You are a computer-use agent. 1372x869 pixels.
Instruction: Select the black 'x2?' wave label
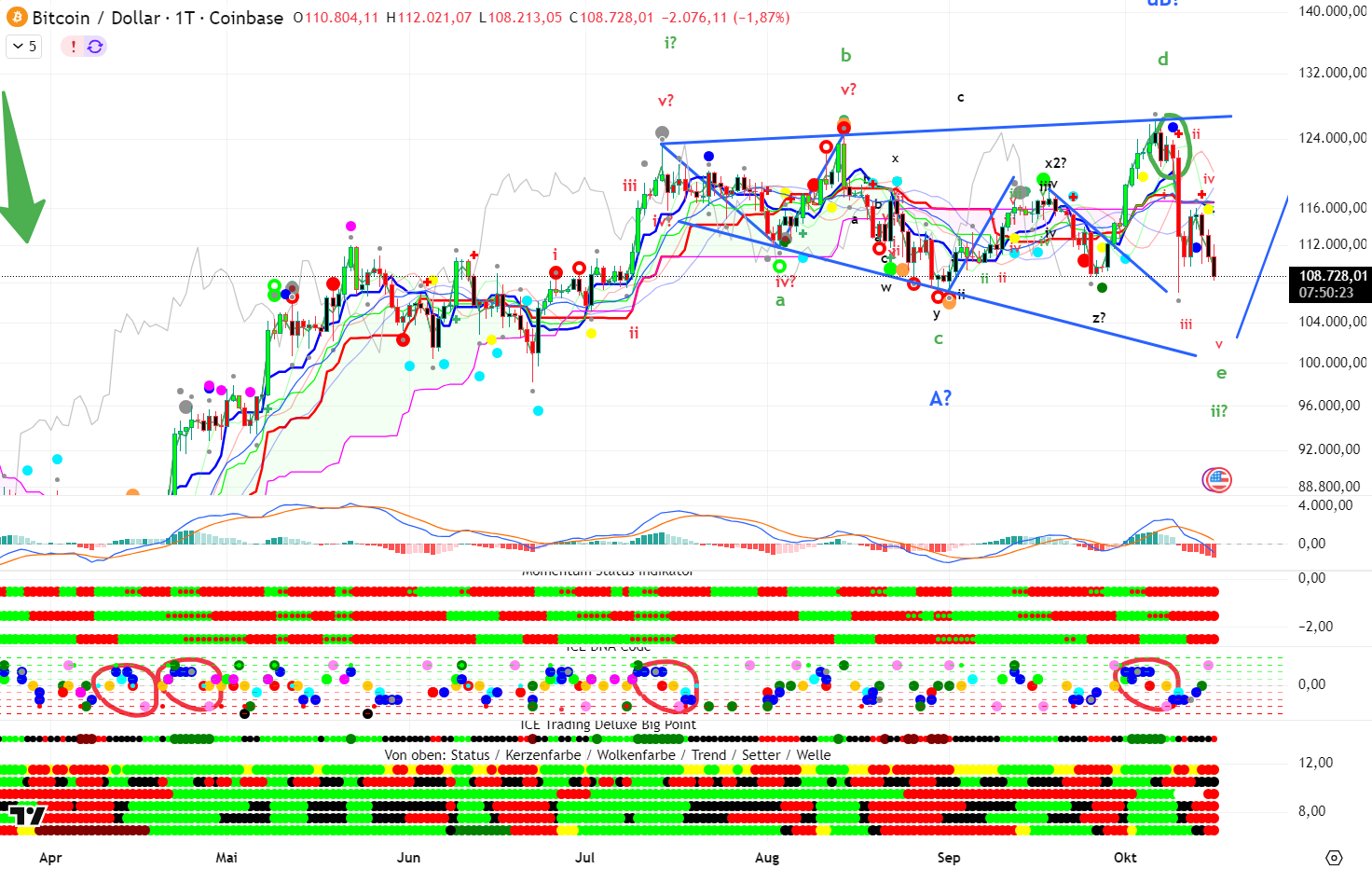[1055, 163]
